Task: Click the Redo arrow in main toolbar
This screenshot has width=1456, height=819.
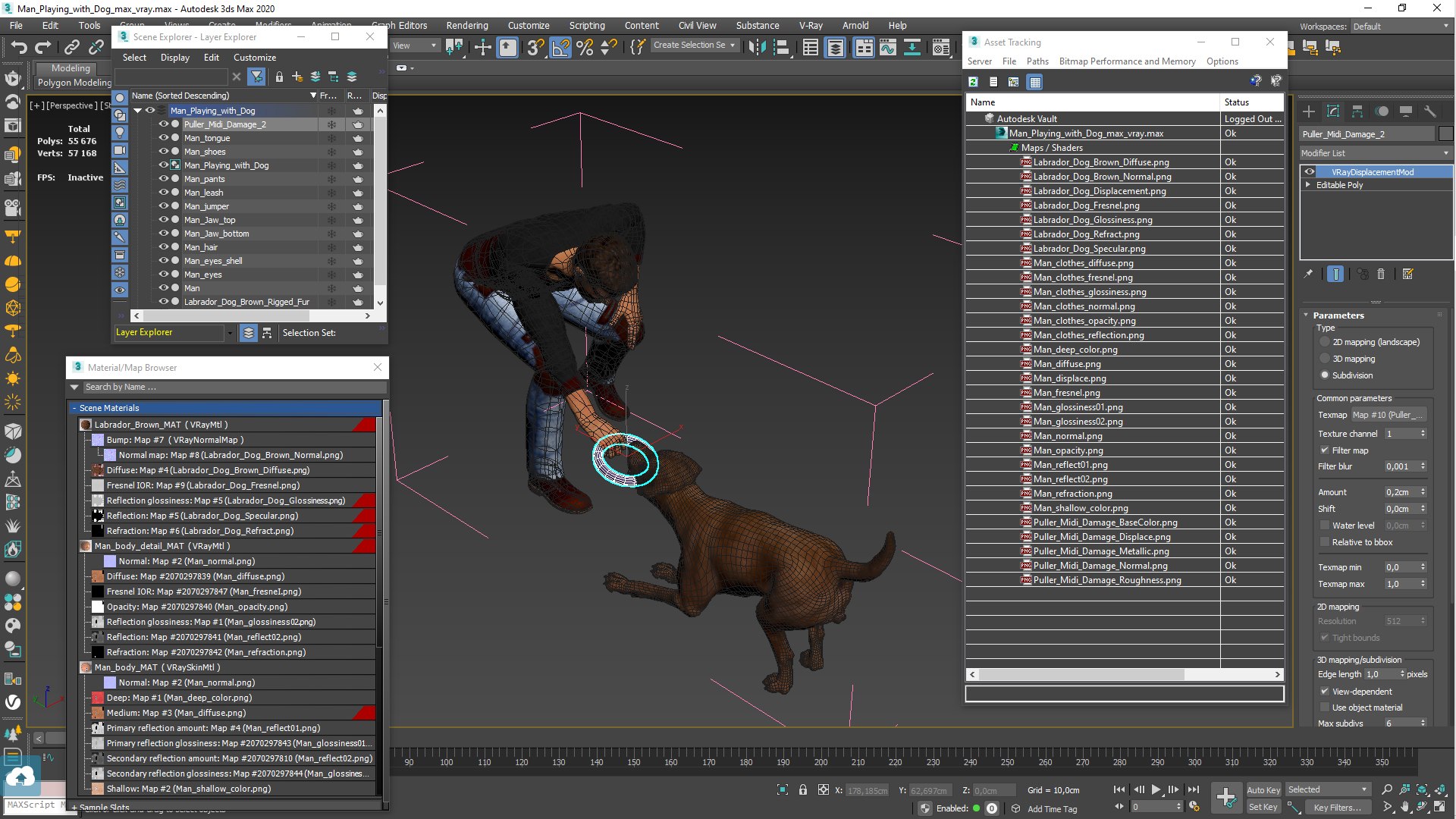Action: pyautogui.click(x=43, y=47)
